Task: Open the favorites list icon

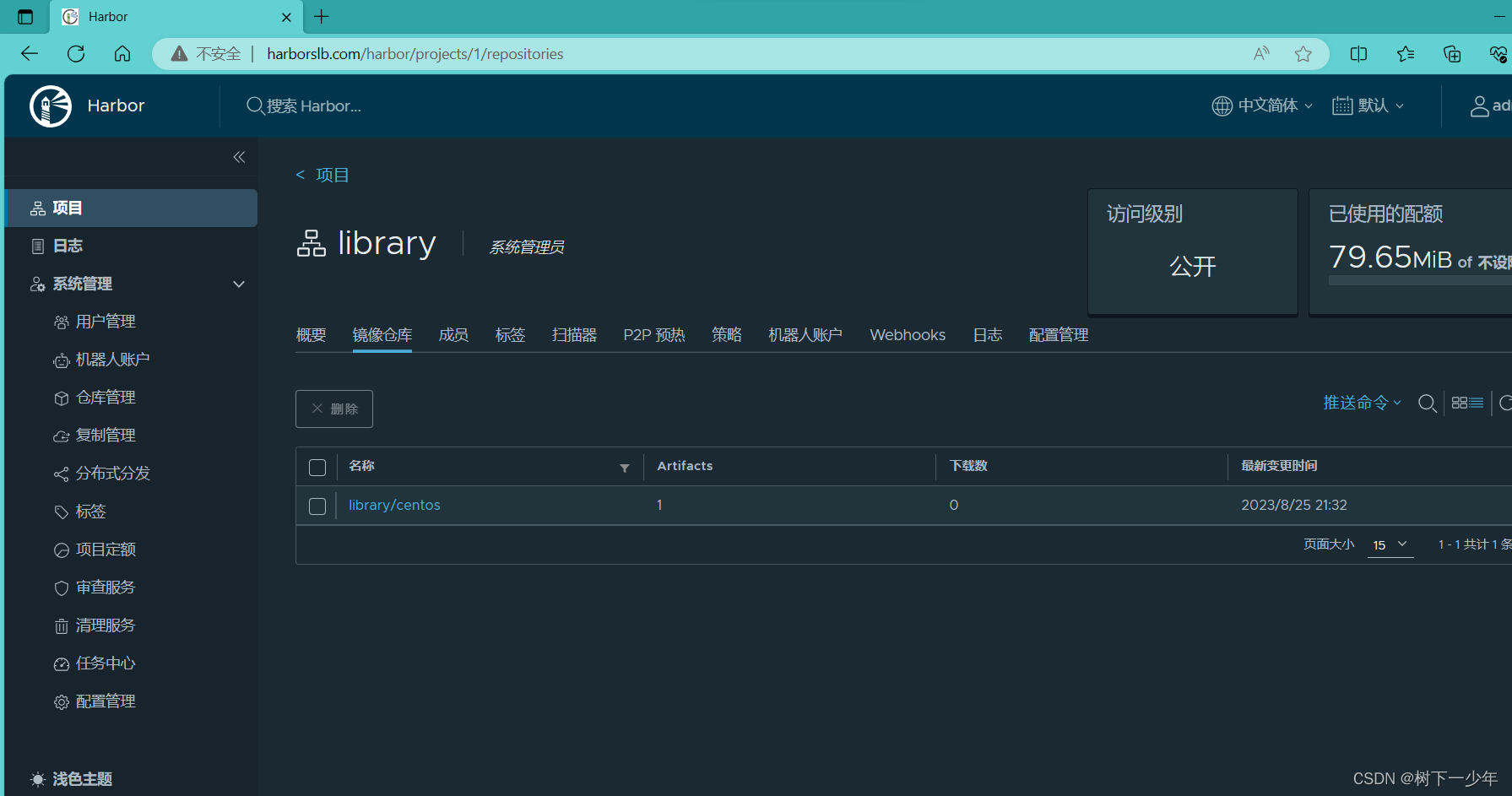Action: pos(1406,54)
